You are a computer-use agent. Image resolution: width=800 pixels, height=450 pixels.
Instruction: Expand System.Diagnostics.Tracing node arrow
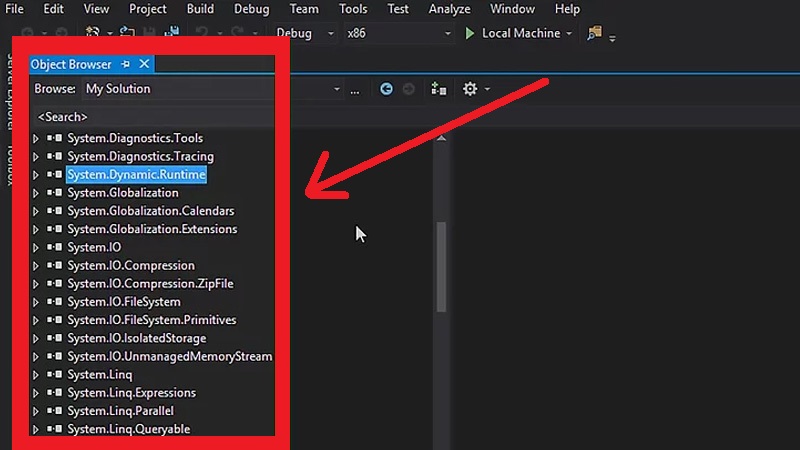[36, 157]
